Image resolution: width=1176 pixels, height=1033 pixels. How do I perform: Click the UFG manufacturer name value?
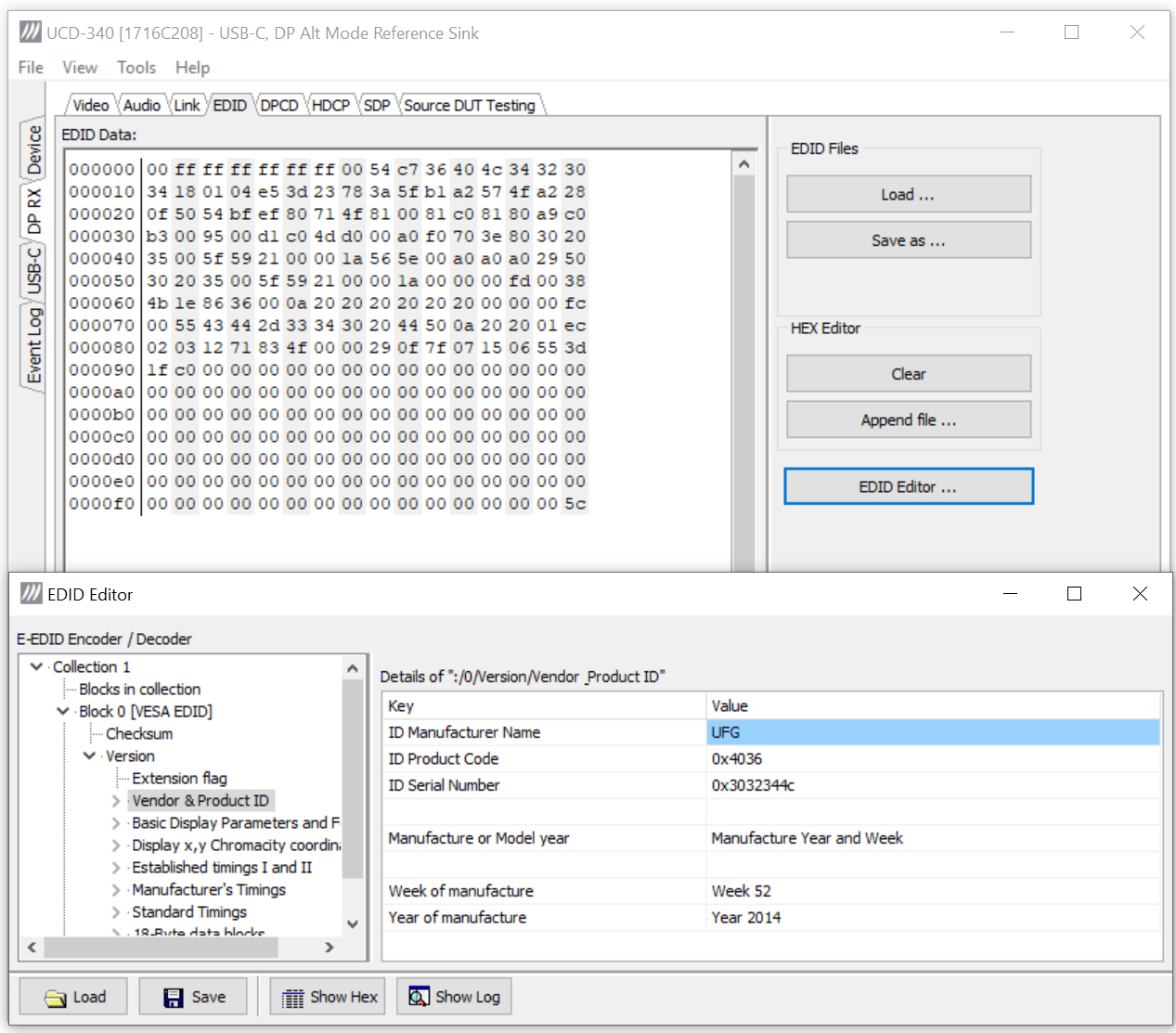933,732
